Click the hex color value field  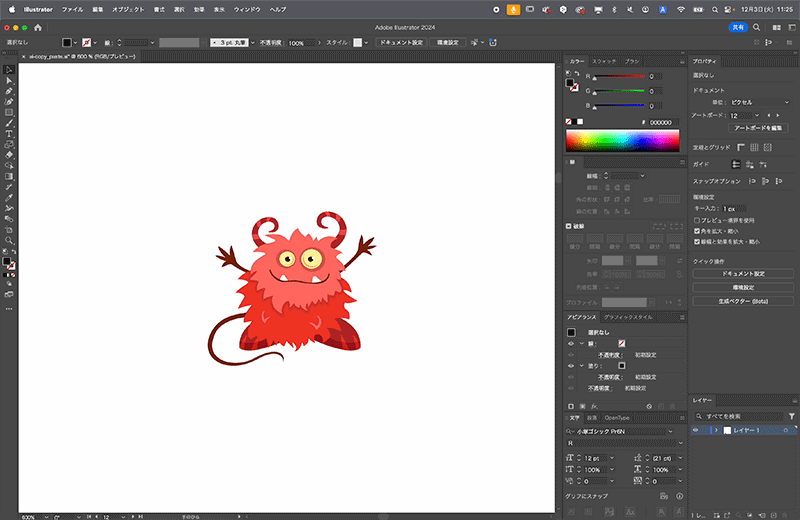(663, 122)
